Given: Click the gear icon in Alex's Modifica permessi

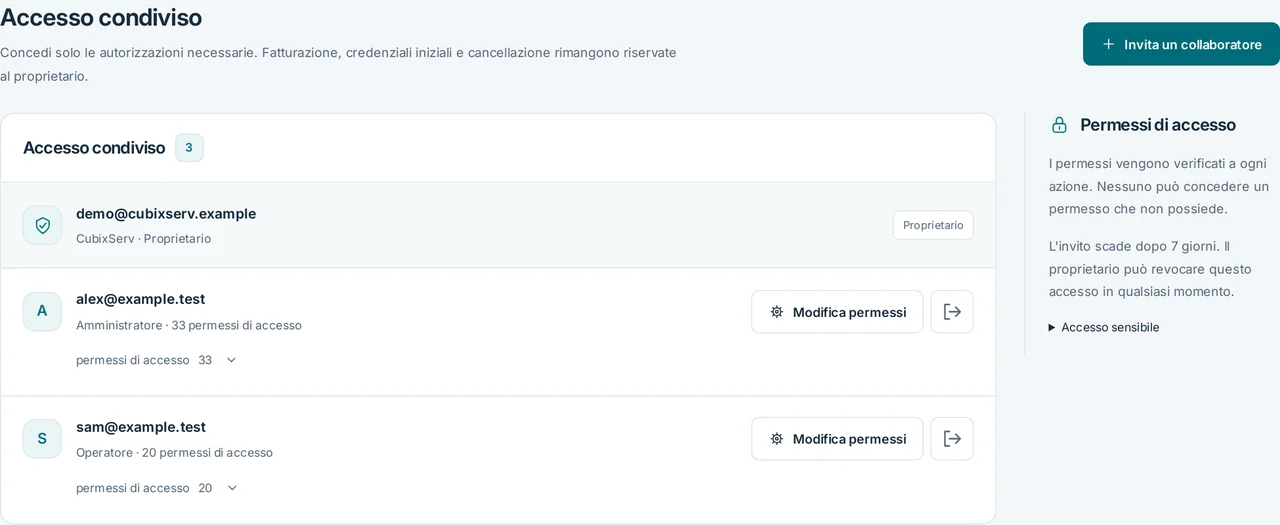Looking at the screenshot, I should 777,312.
